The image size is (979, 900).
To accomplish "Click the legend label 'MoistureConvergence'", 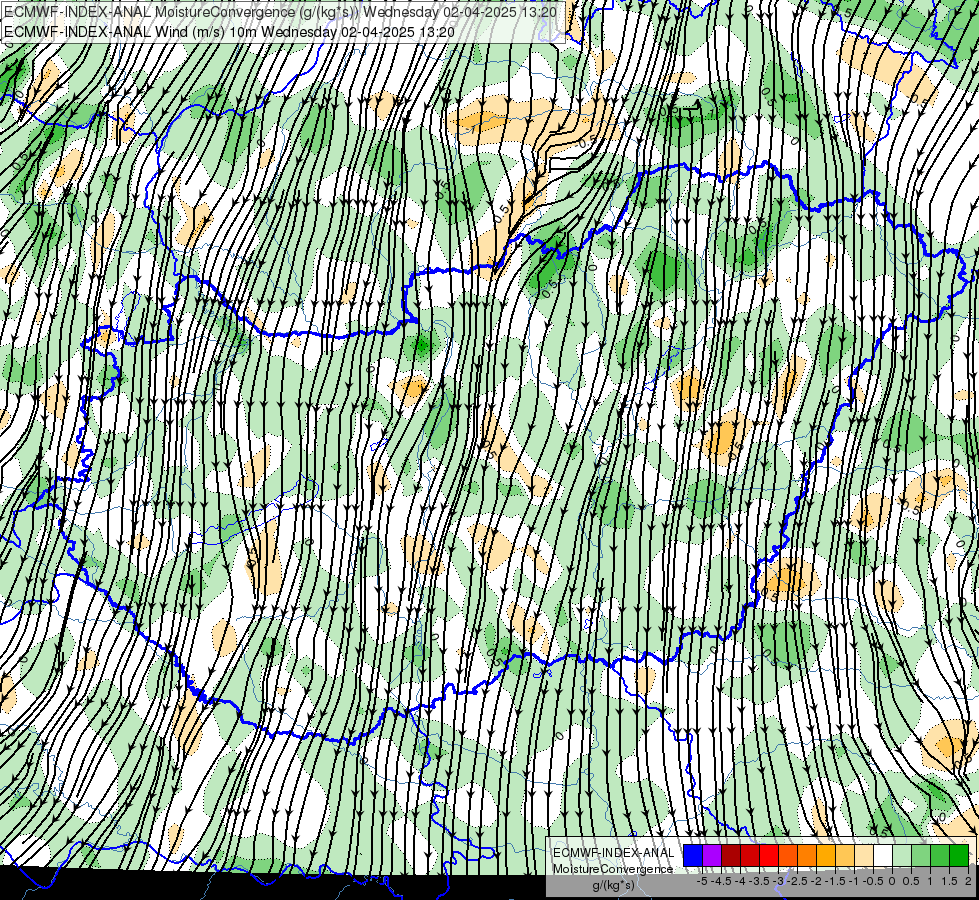I will 613,869.
